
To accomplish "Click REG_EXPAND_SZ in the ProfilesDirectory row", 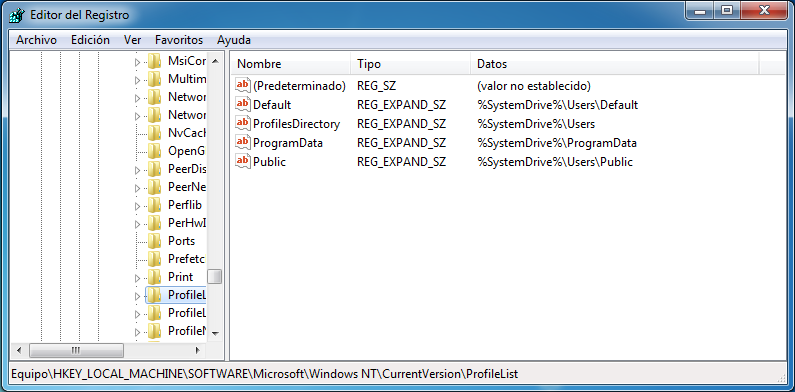I will pos(402,124).
